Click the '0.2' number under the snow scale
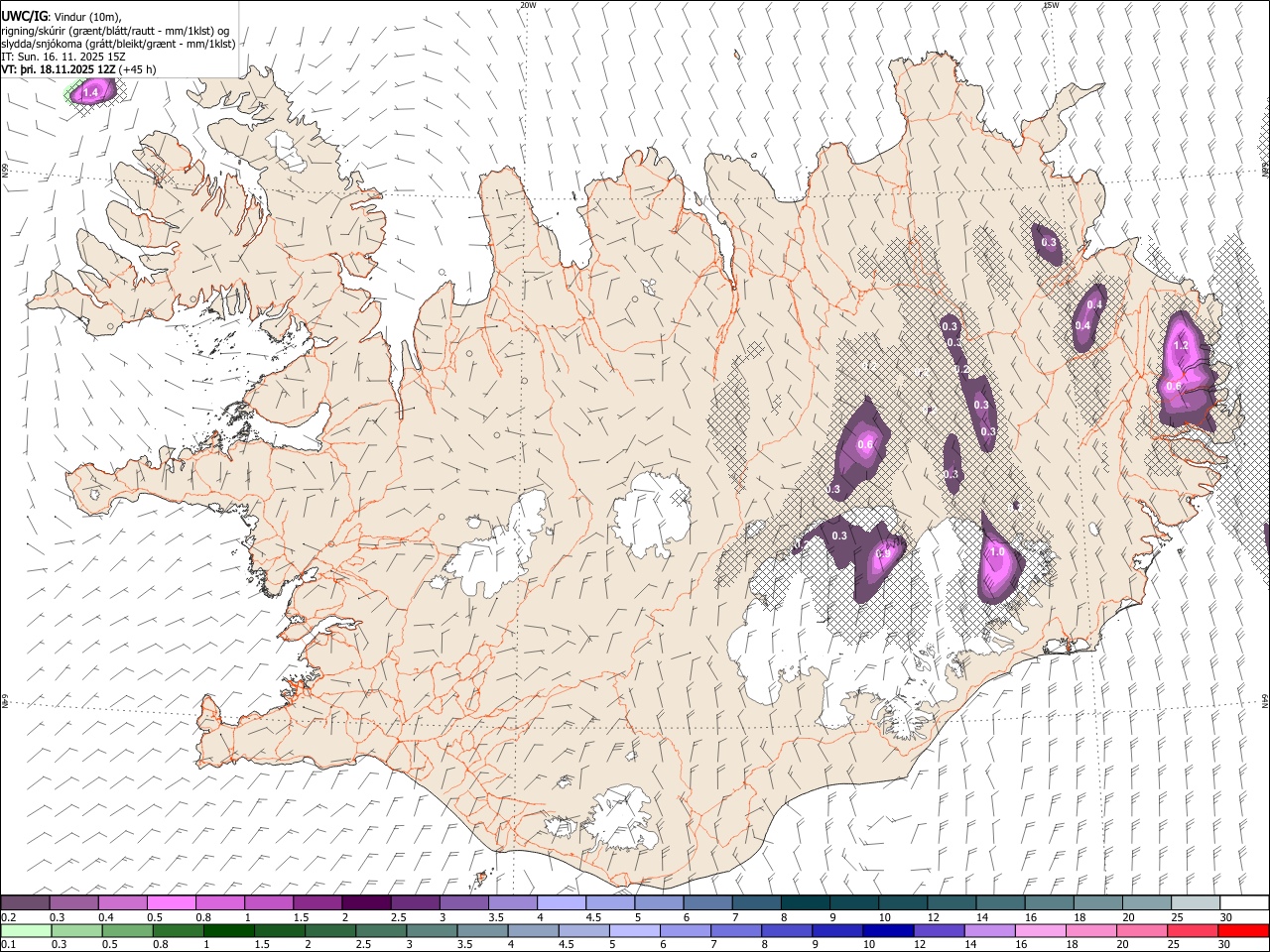The width and height of the screenshot is (1270, 952). [x=8, y=917]
